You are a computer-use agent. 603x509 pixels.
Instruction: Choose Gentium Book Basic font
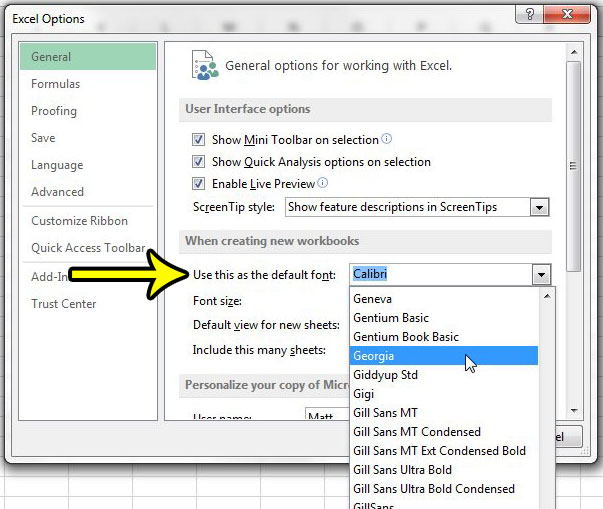coord(444,337)
